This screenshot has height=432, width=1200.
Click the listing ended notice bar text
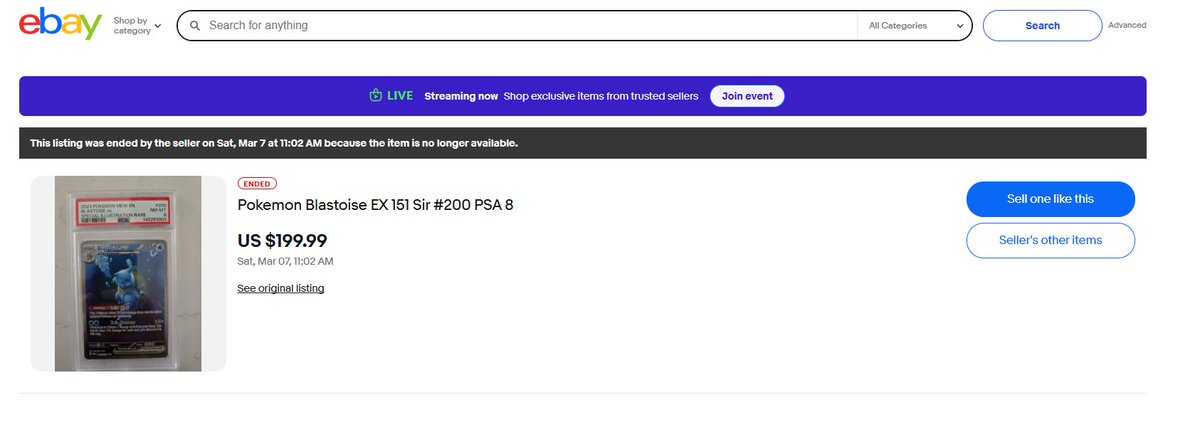[x=273, y=143]
